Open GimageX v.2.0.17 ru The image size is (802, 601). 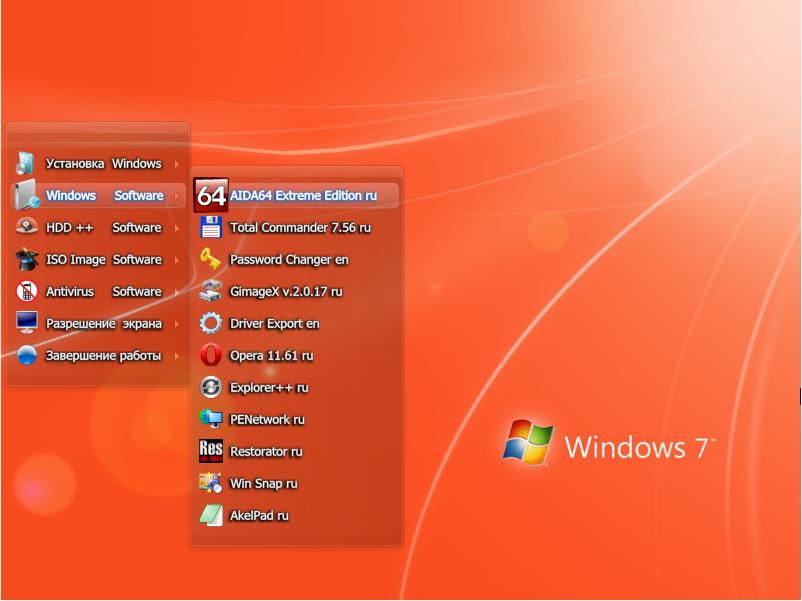[x=296, y=291]
